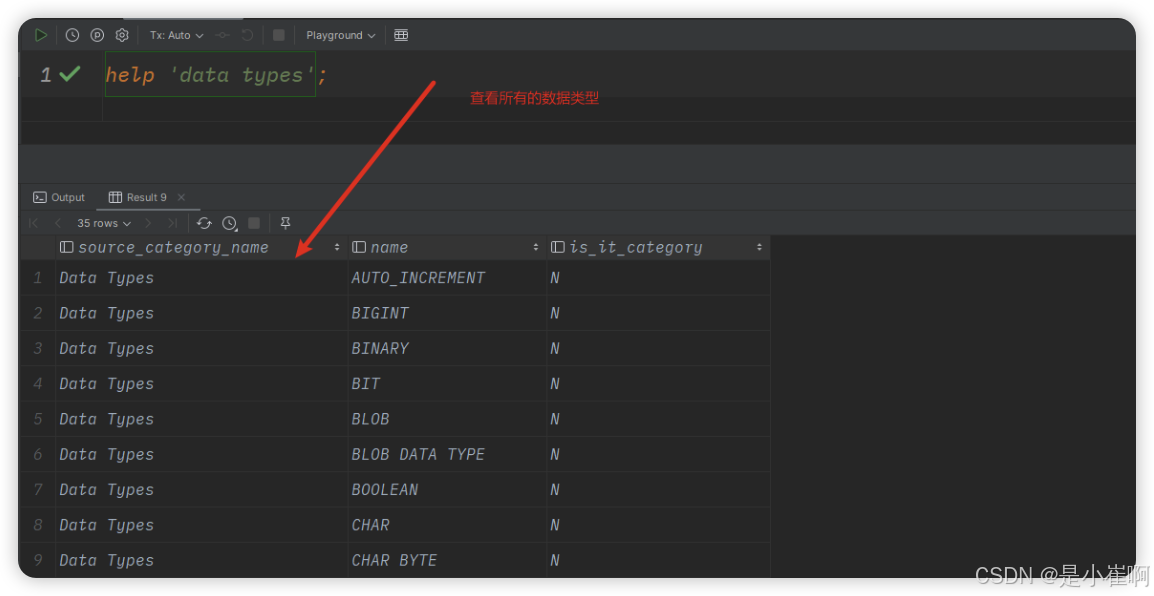Select the CHAR cell in row 8
Image resolution: width=1154 pixels, height=596 pixels.
click(x=447, y=525)
